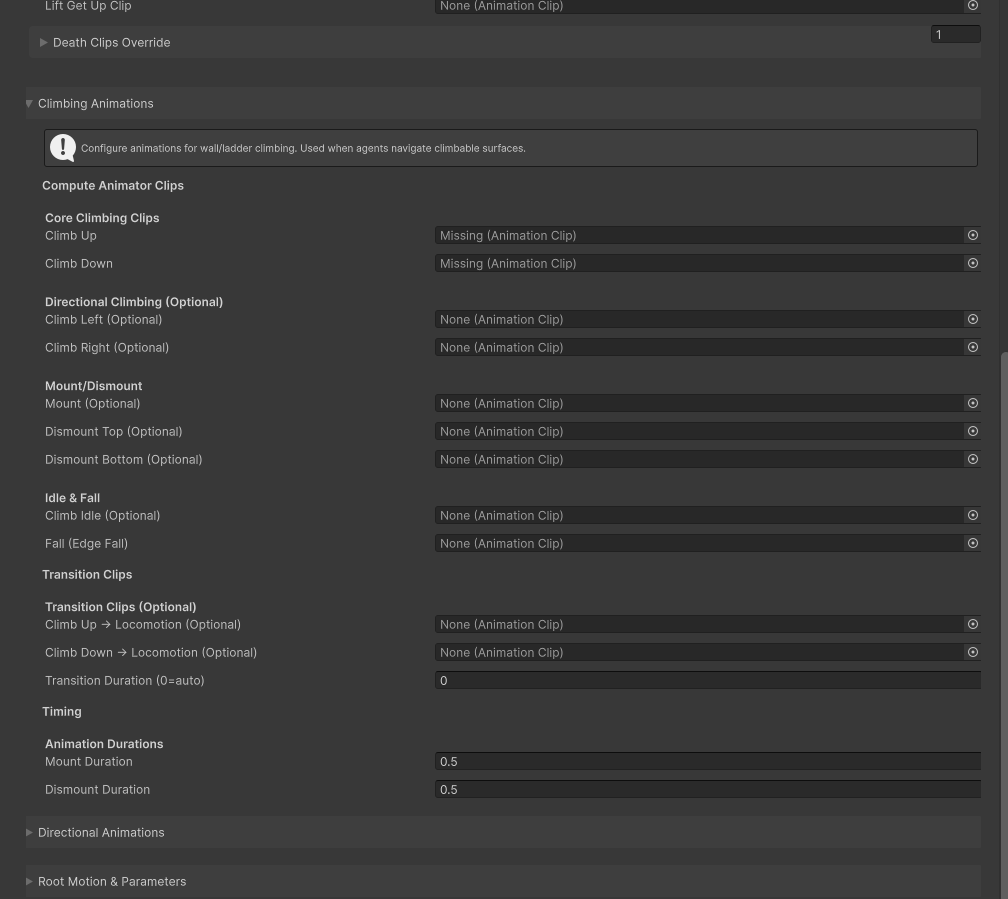The height and width of the screenshot is (899, 1008).
Task: Pick clip for Climb Down → Locomotion
Action: click(972, 652)
